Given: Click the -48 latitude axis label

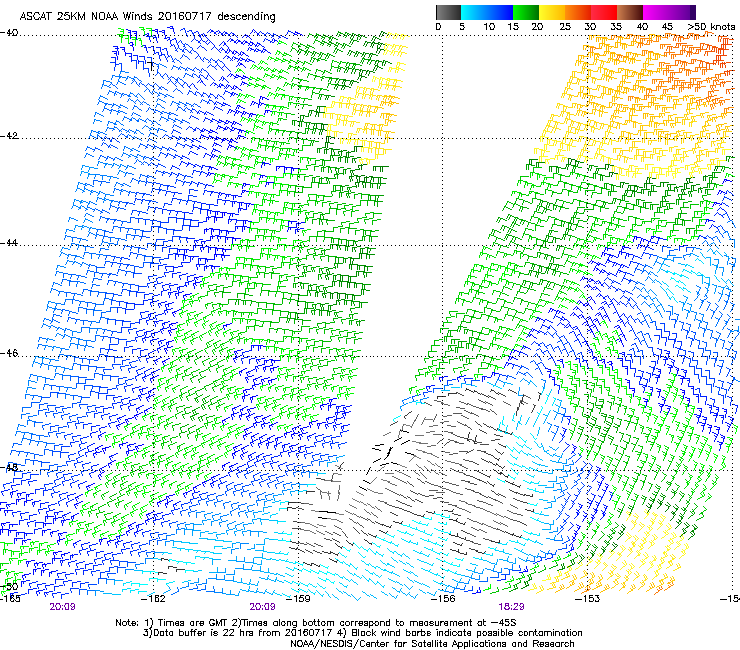Looking at the screenshot, I should pyautogui.click(x=9, y=467).
